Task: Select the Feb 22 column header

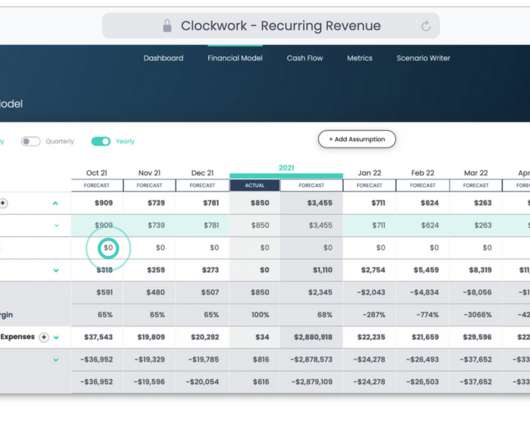Action: coord(423,173)
